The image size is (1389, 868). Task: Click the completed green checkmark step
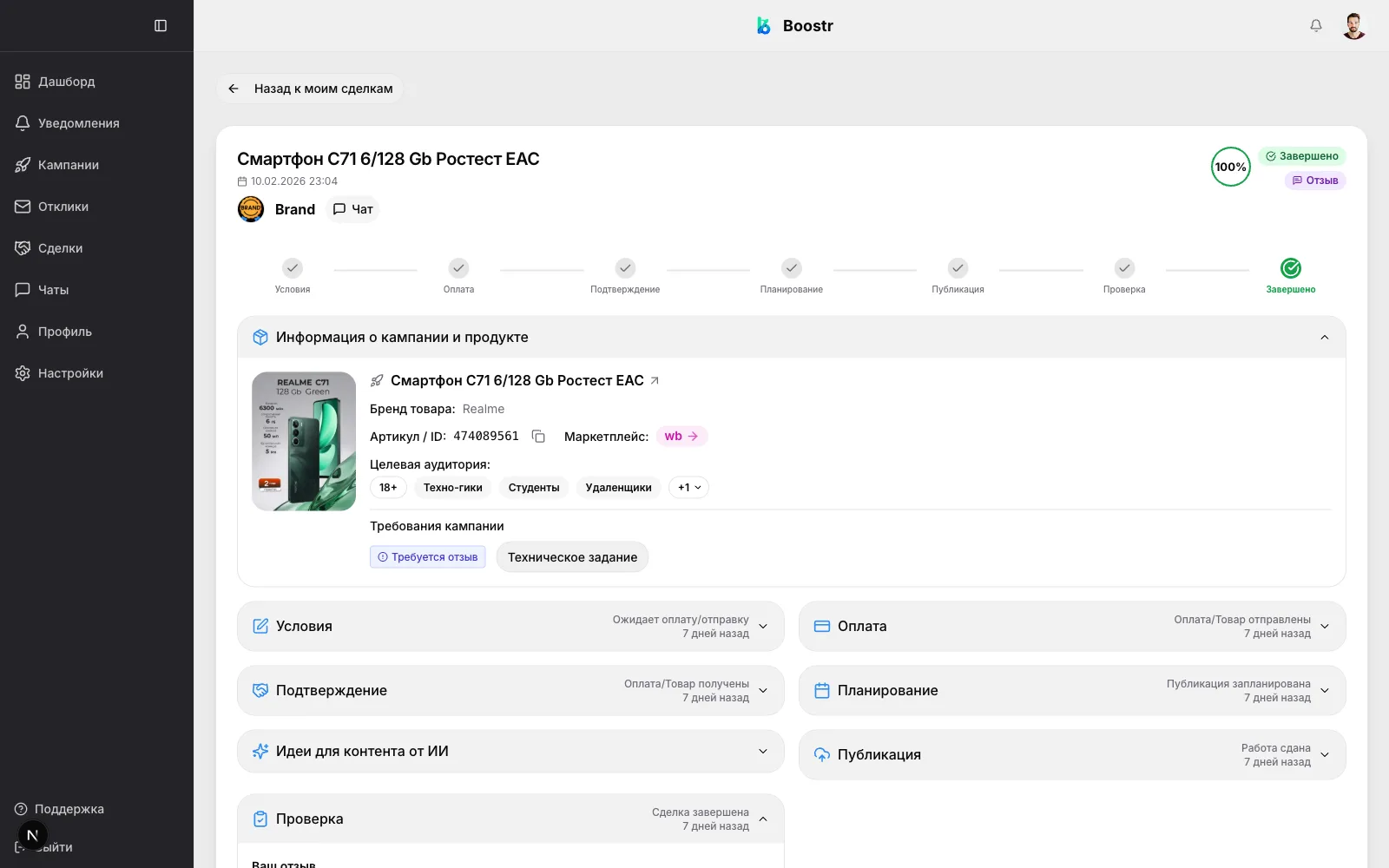[x=1290, y=268]
